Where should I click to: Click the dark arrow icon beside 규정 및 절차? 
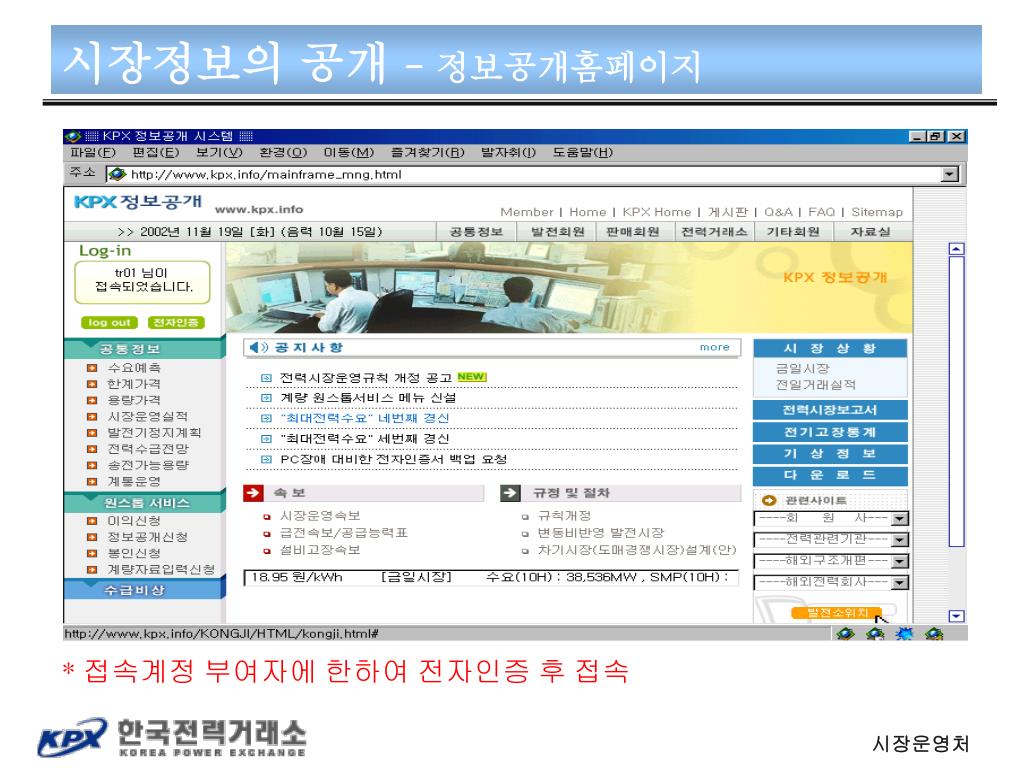click(x=510, y=493)
